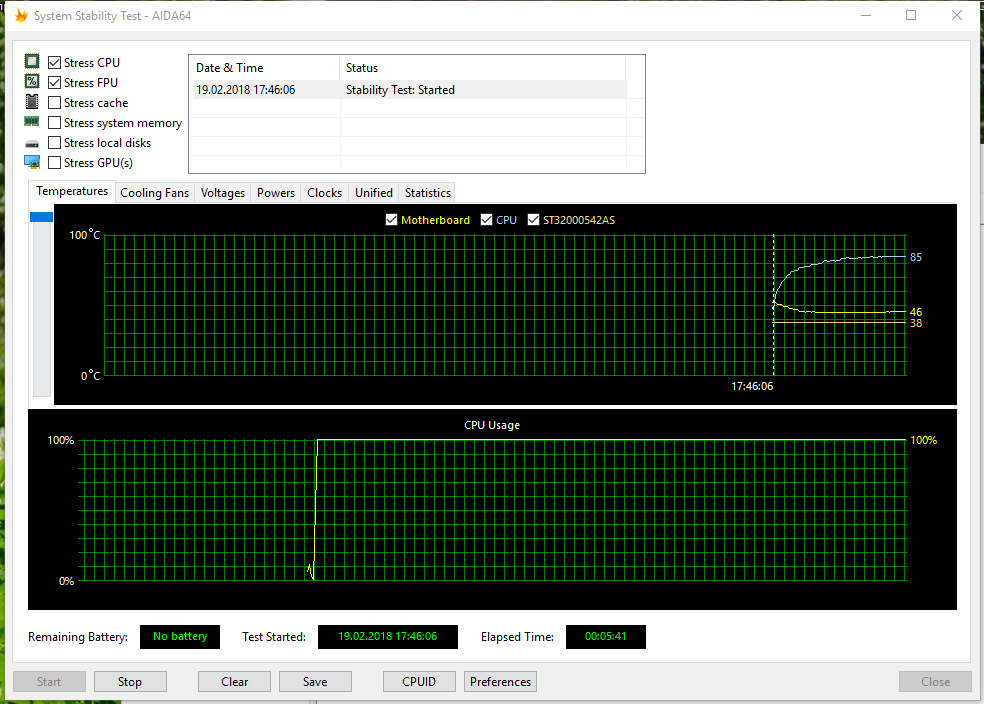This screenshot has height=704, width=984.
Task: Show the Statistics tab
Action: click(x=428, y=193)
